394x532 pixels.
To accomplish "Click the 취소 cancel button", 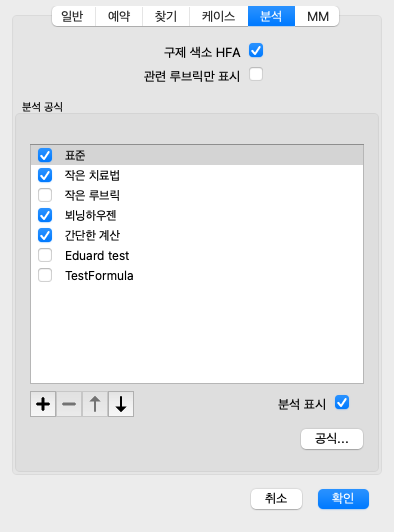I will 276,499.
